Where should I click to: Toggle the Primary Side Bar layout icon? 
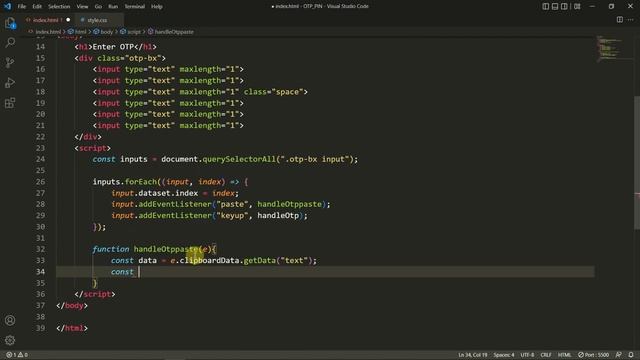pyautogui.click(x=546, y=6)
